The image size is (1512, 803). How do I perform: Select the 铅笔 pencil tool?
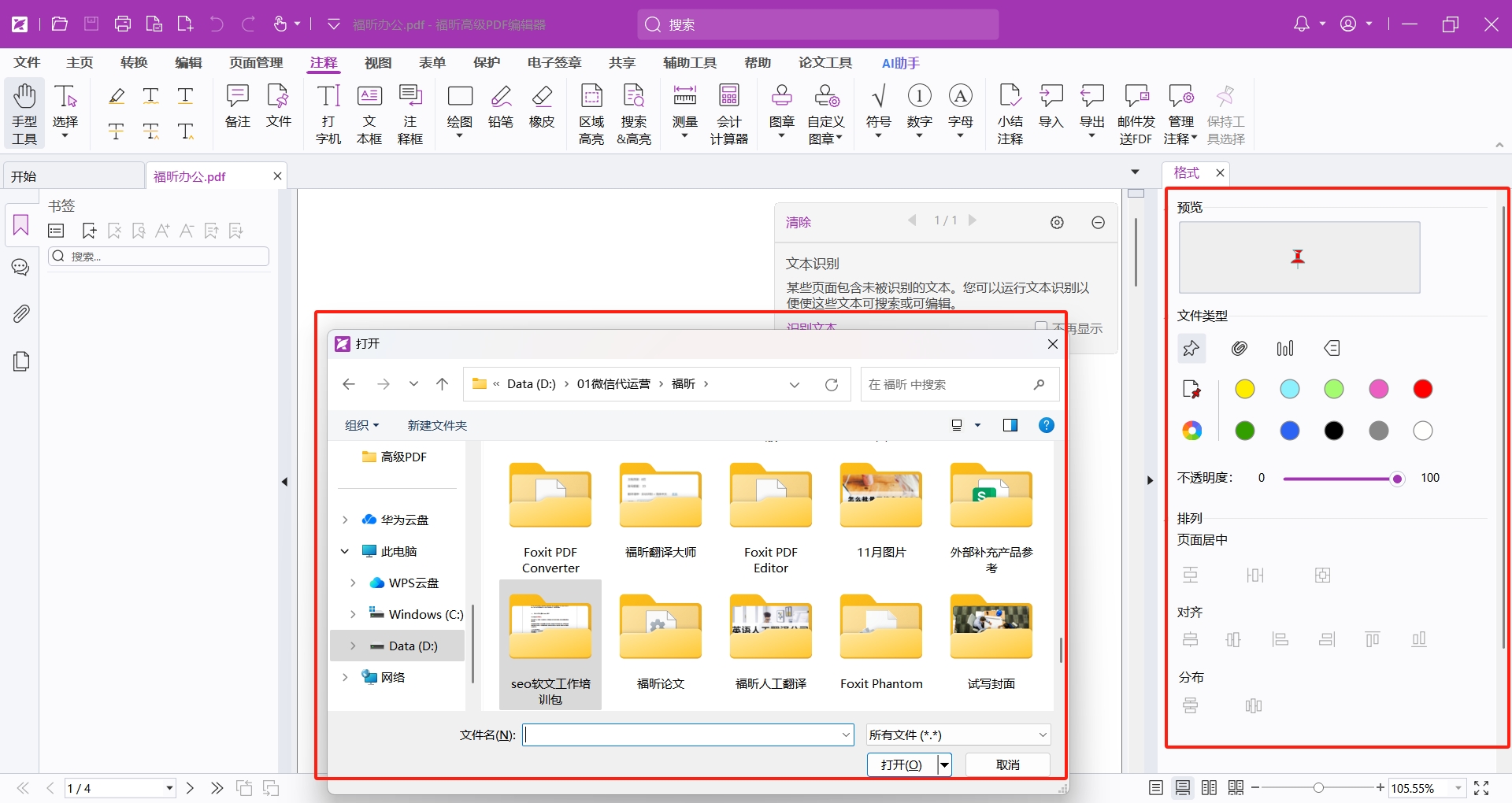[500, 108]
